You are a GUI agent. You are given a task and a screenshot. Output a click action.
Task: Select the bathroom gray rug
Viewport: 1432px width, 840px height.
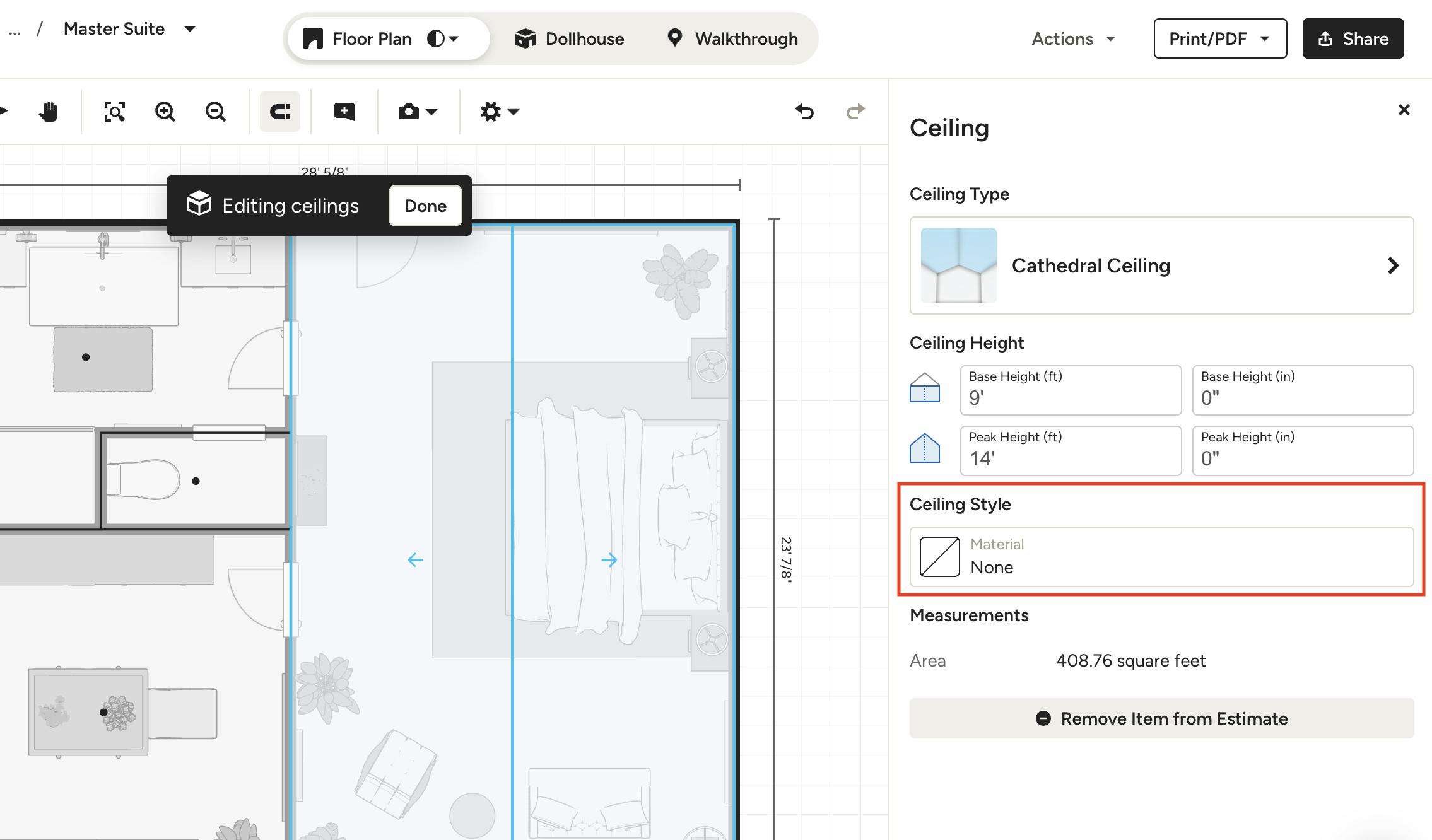click(x=103, y=359)
